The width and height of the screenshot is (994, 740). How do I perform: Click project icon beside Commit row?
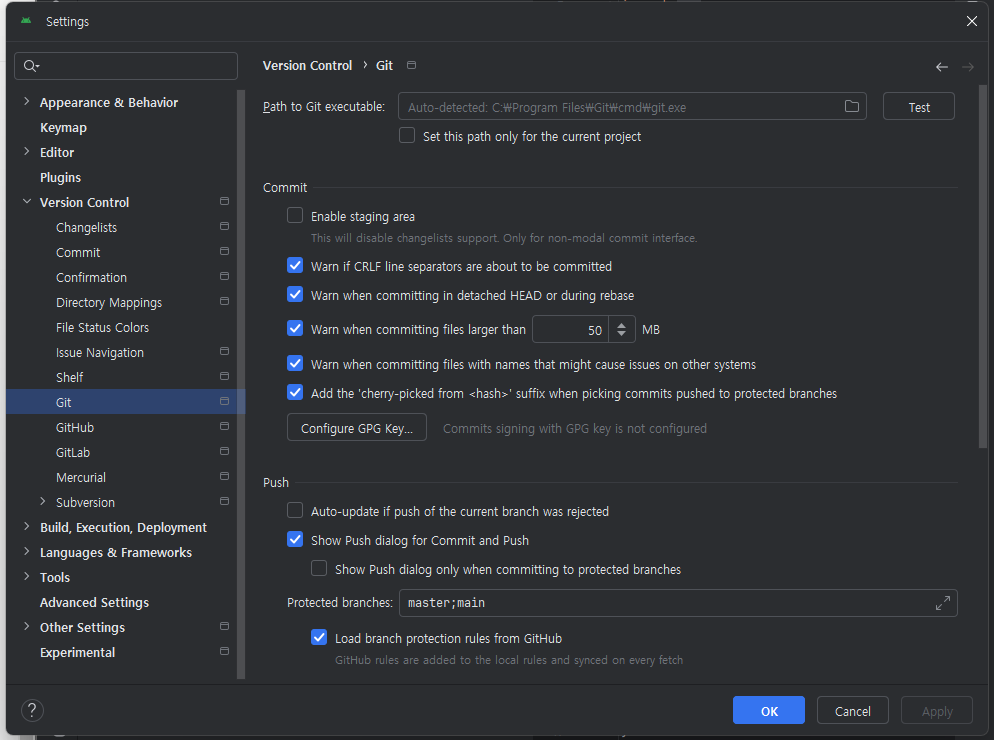224,252
